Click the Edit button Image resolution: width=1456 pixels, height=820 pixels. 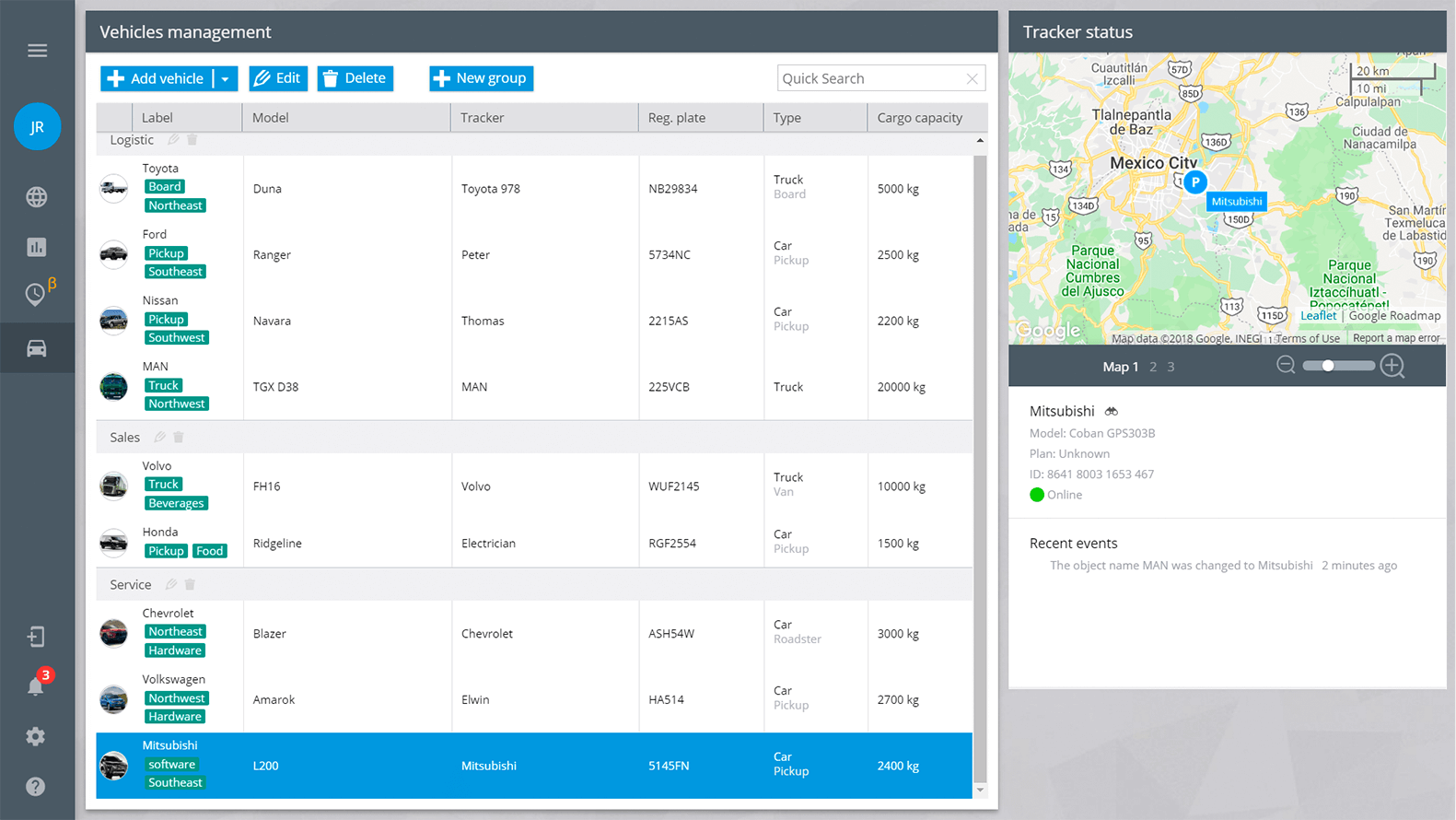[278, 78]
